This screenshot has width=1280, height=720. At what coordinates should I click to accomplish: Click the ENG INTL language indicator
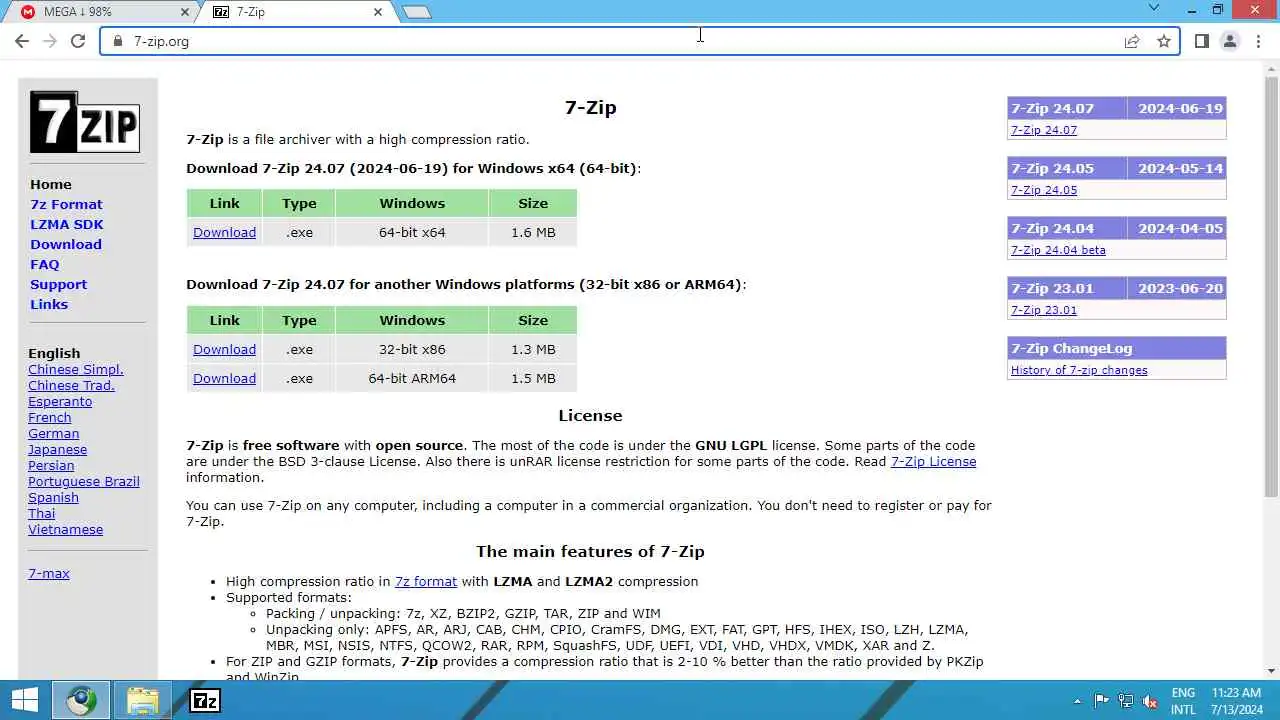[1183, 701]
